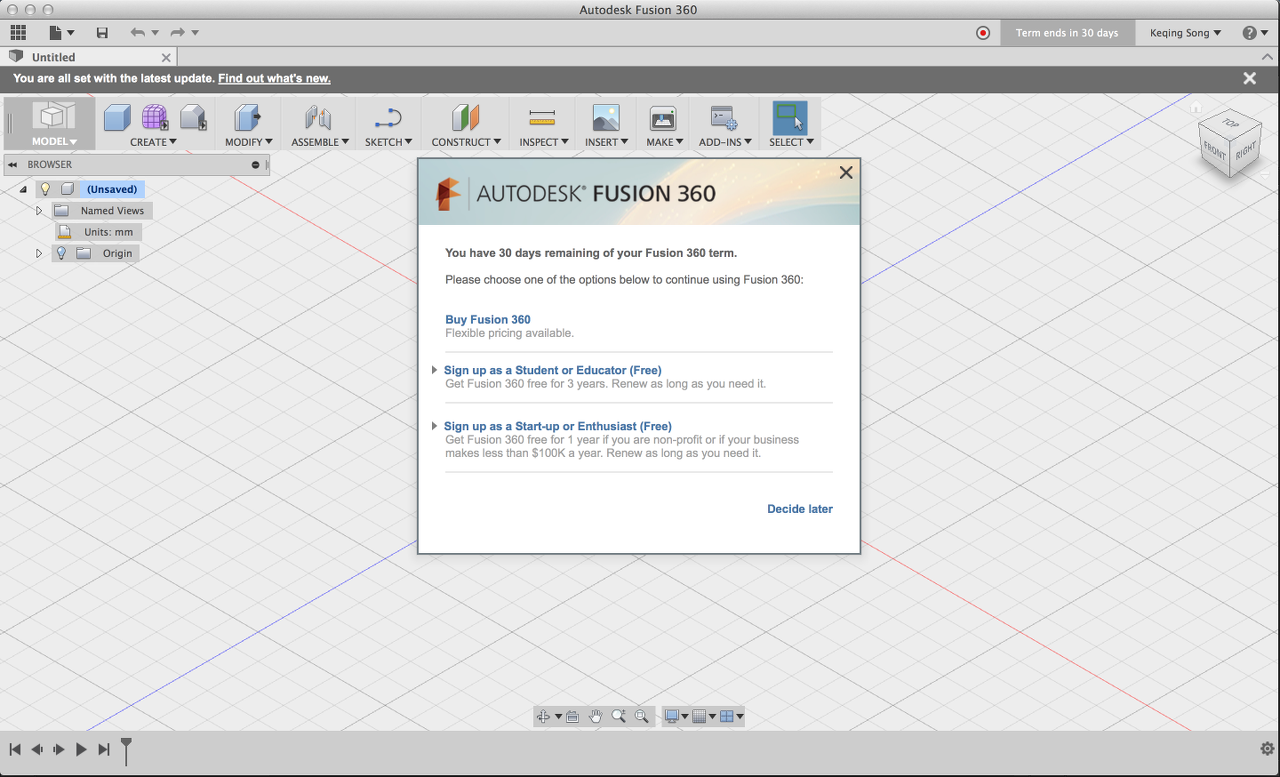Click the Display Settings monitor icon

tap(671, 716)
